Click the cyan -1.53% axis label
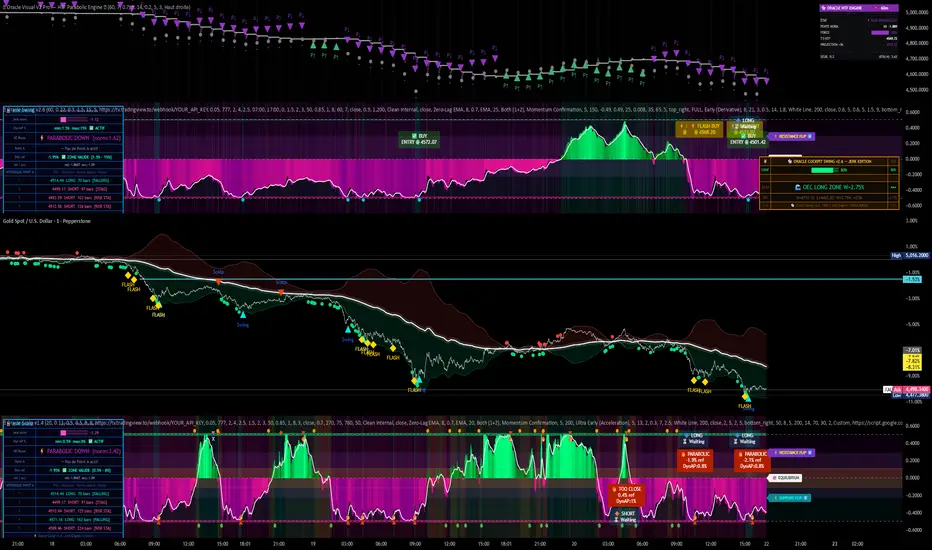Screen dimensions: 932x550 click(x=913, y=279)
